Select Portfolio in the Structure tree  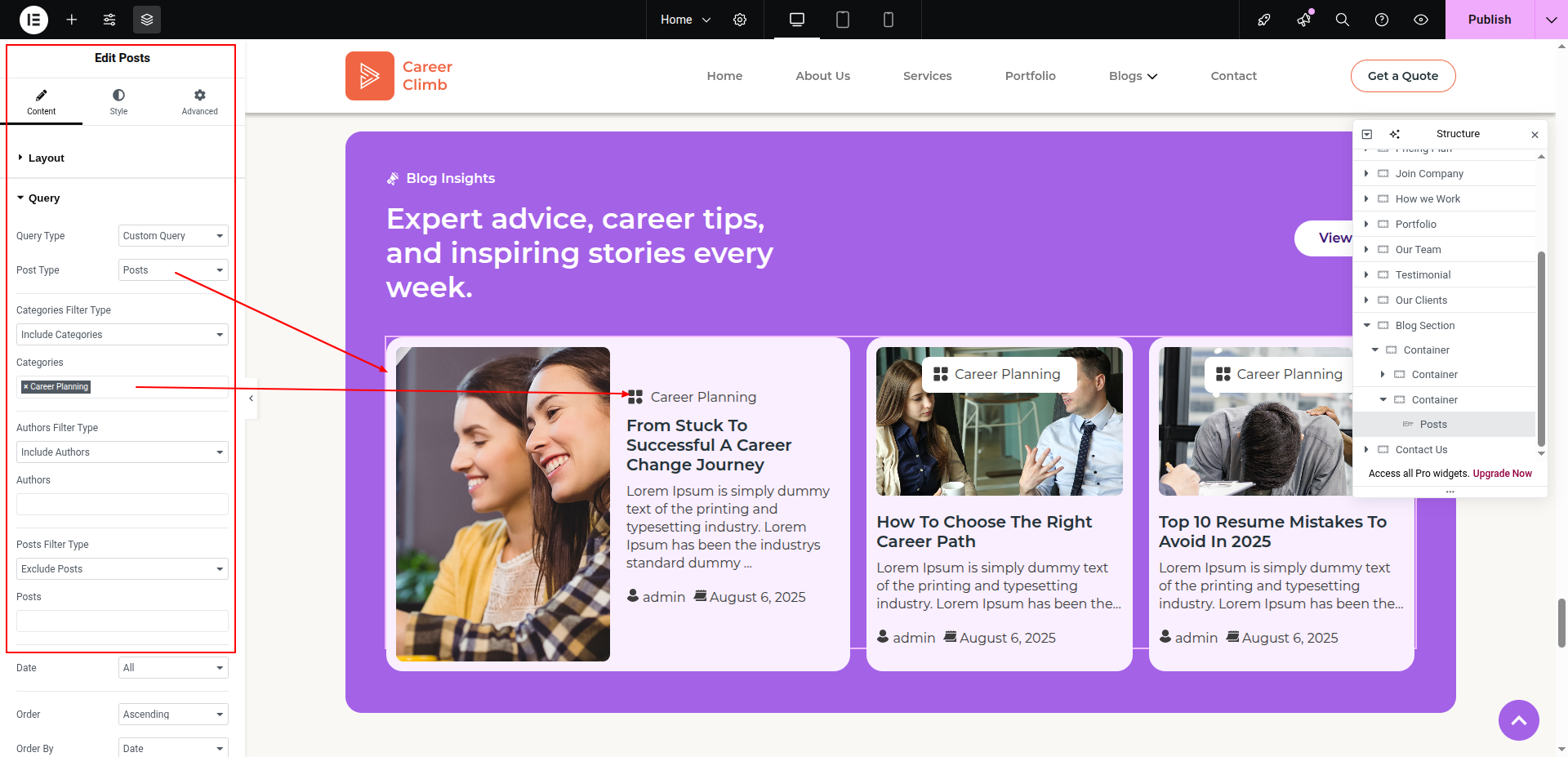(1416, 225)
